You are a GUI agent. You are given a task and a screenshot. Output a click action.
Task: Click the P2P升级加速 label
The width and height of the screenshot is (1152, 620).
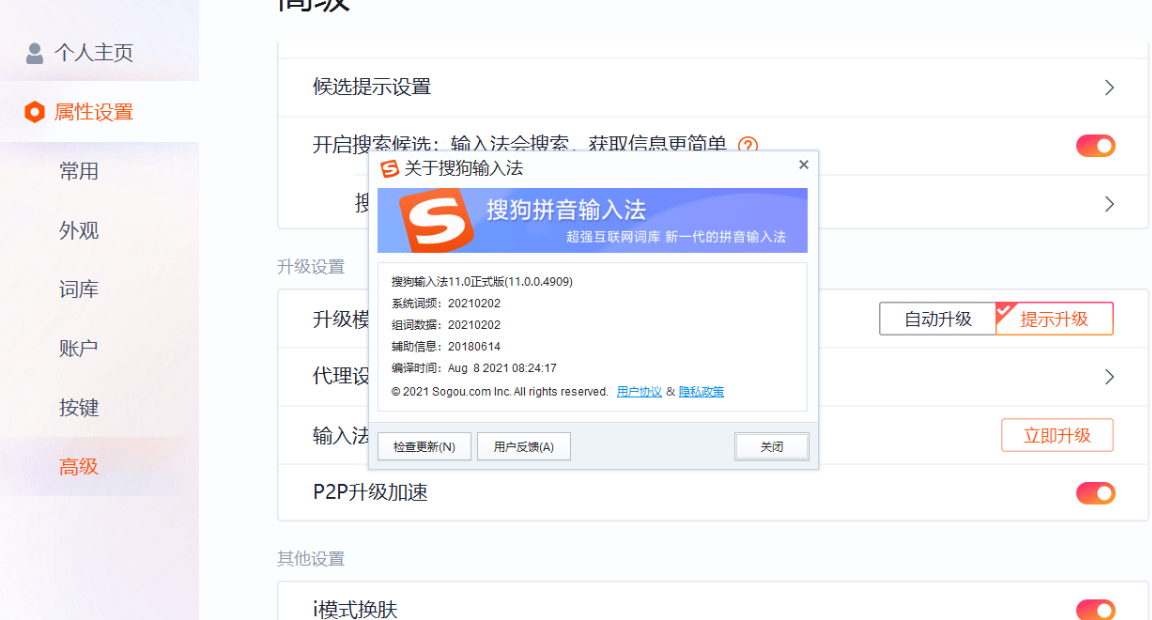coord(370,492)
